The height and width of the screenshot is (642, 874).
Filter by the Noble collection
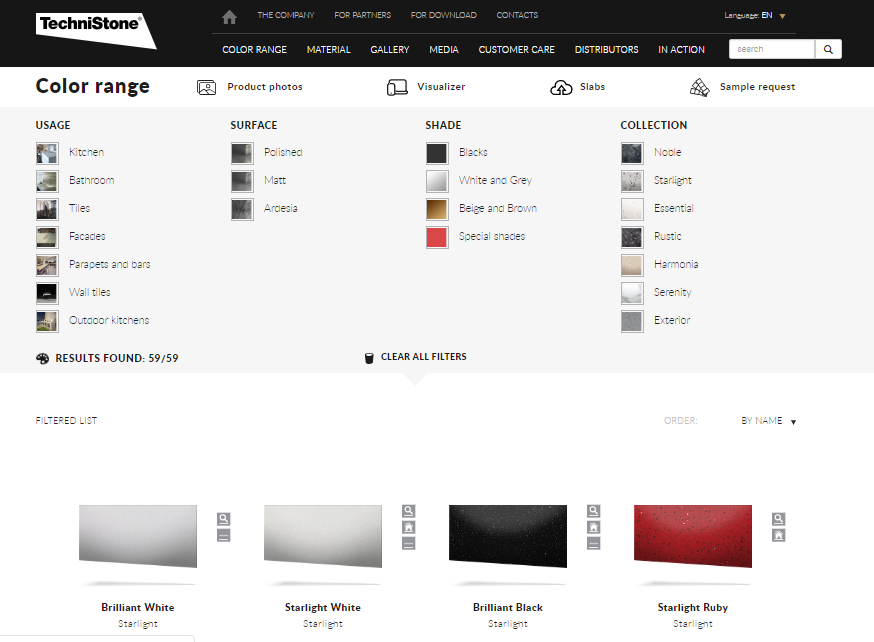click(651, 152)
